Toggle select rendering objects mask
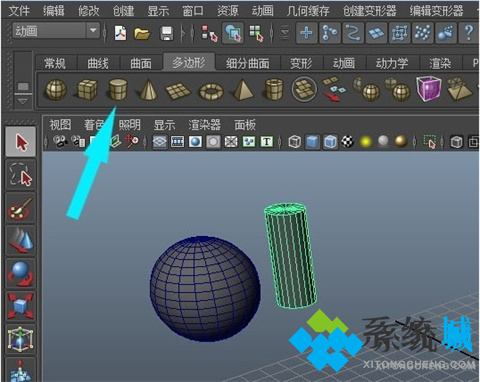480x382 pixels. [x=446, y=33]
